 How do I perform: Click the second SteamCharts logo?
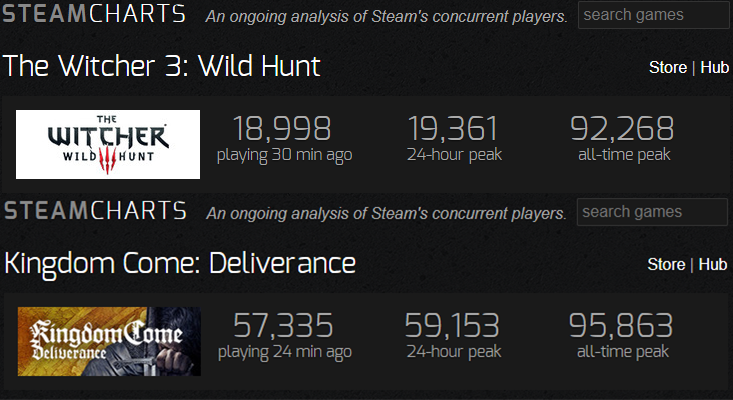coord(95,211)
